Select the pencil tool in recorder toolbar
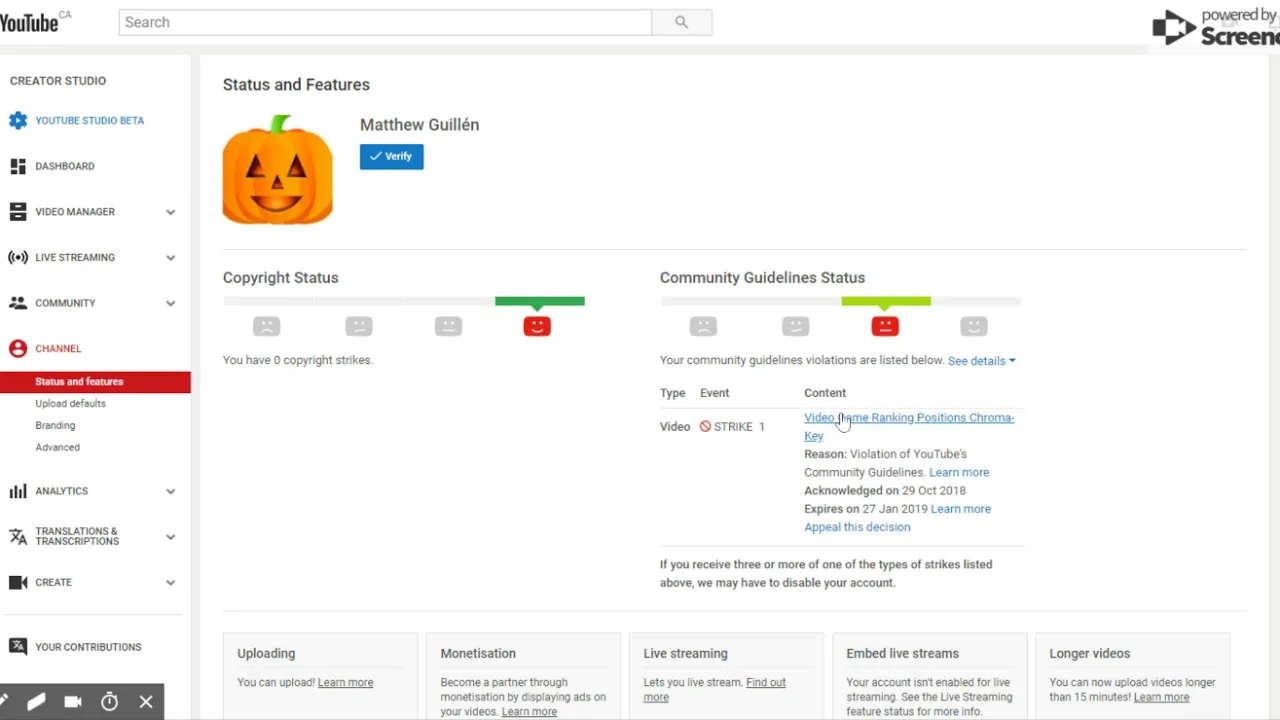Image resolution: width=1280 pixels, height=720 pixels. (x=4, y=702)
